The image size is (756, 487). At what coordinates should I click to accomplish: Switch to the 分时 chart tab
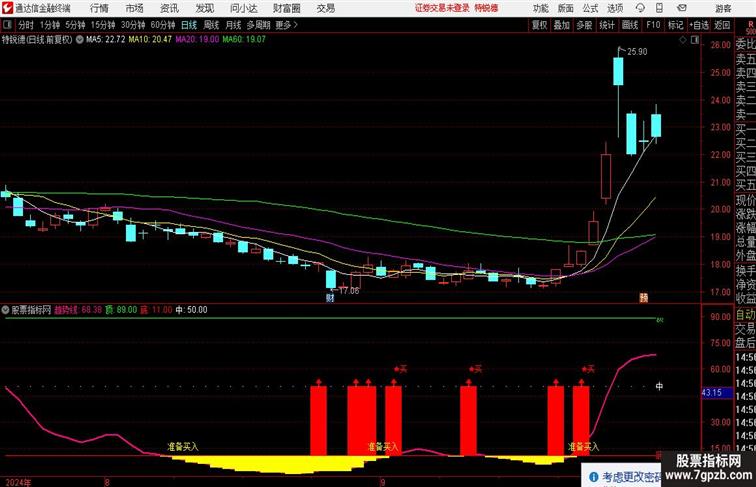pyautogui.click(x=26, y=25)
